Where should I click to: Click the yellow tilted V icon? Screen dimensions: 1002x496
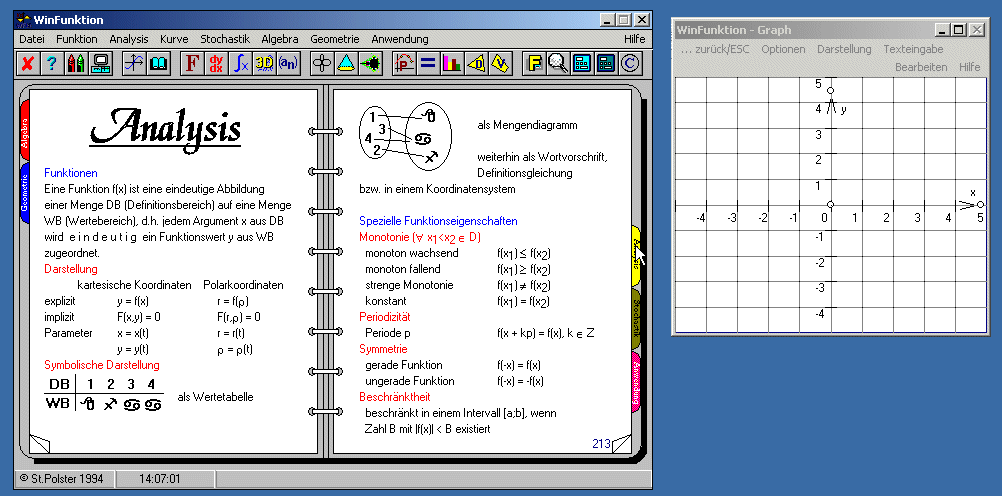click(501, 63)
